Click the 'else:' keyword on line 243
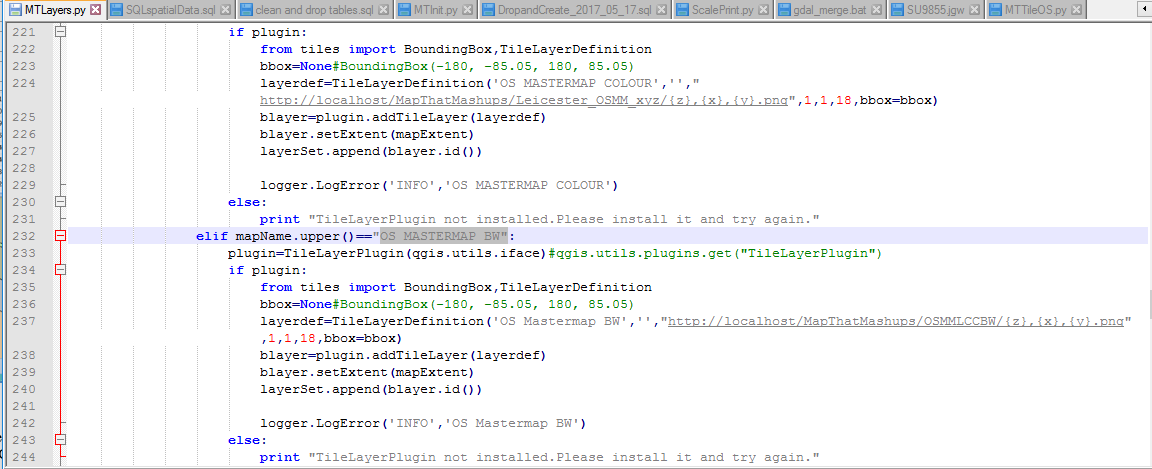The width and height of the screenshot is (1152, 469). (248, 440)
